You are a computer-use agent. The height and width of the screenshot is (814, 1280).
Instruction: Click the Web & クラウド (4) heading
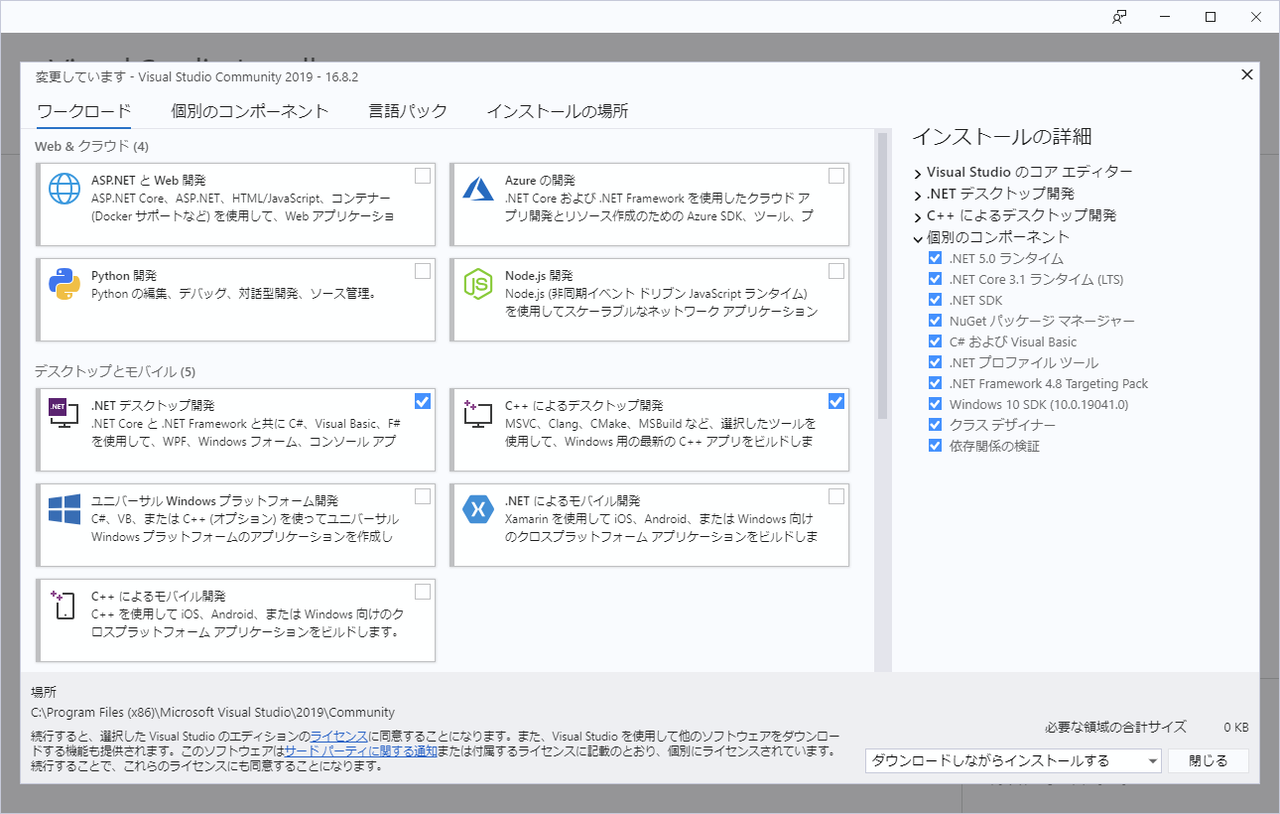click(92, 146)
